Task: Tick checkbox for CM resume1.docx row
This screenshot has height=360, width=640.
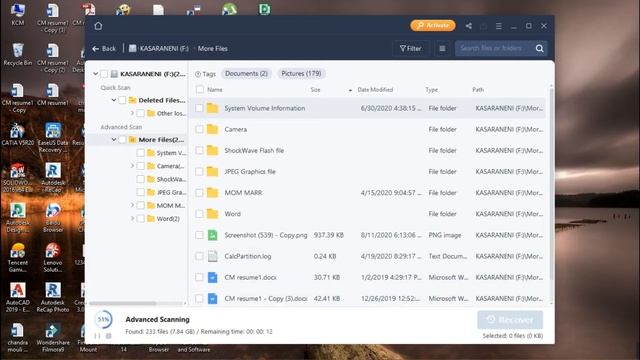Action: click(x=199, y=278)
